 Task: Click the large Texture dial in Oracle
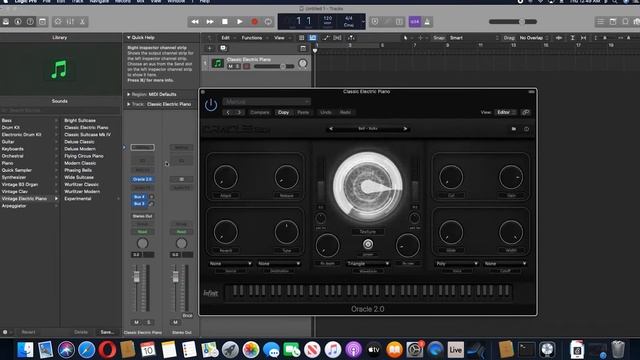368,187
